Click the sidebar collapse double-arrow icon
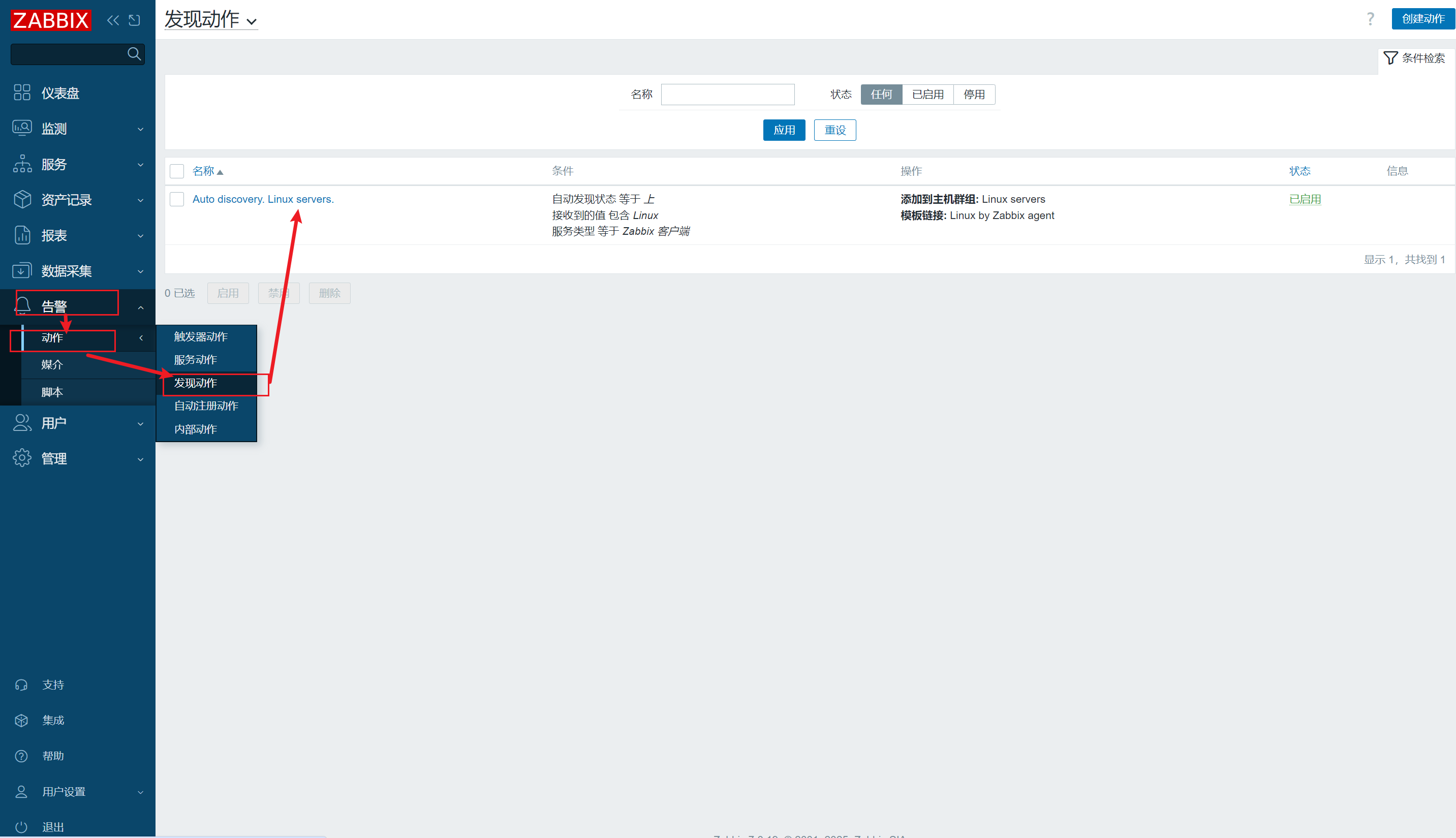 click(113, 21)
